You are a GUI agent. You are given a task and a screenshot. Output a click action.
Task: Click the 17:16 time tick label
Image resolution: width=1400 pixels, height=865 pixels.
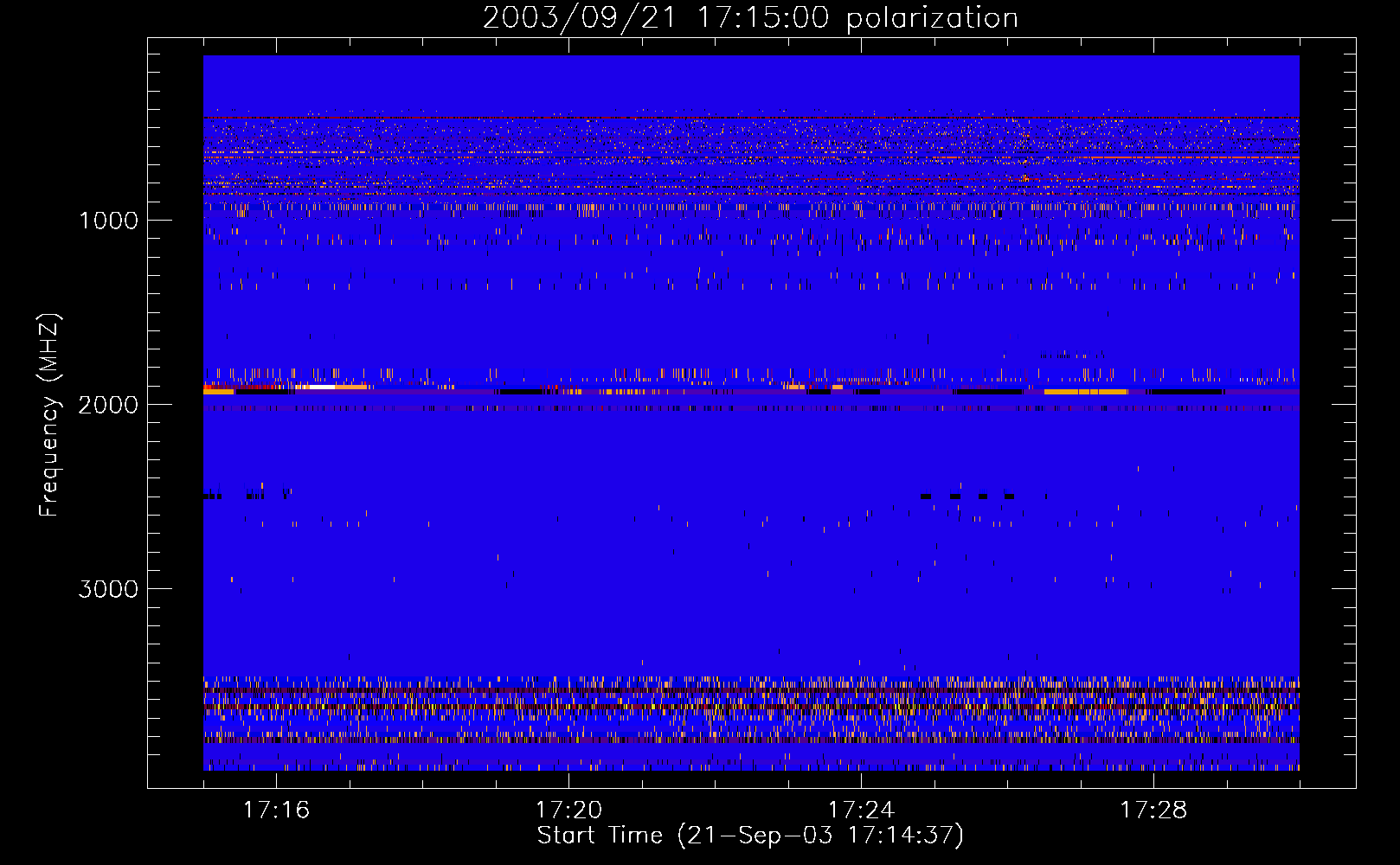point(276,811)
